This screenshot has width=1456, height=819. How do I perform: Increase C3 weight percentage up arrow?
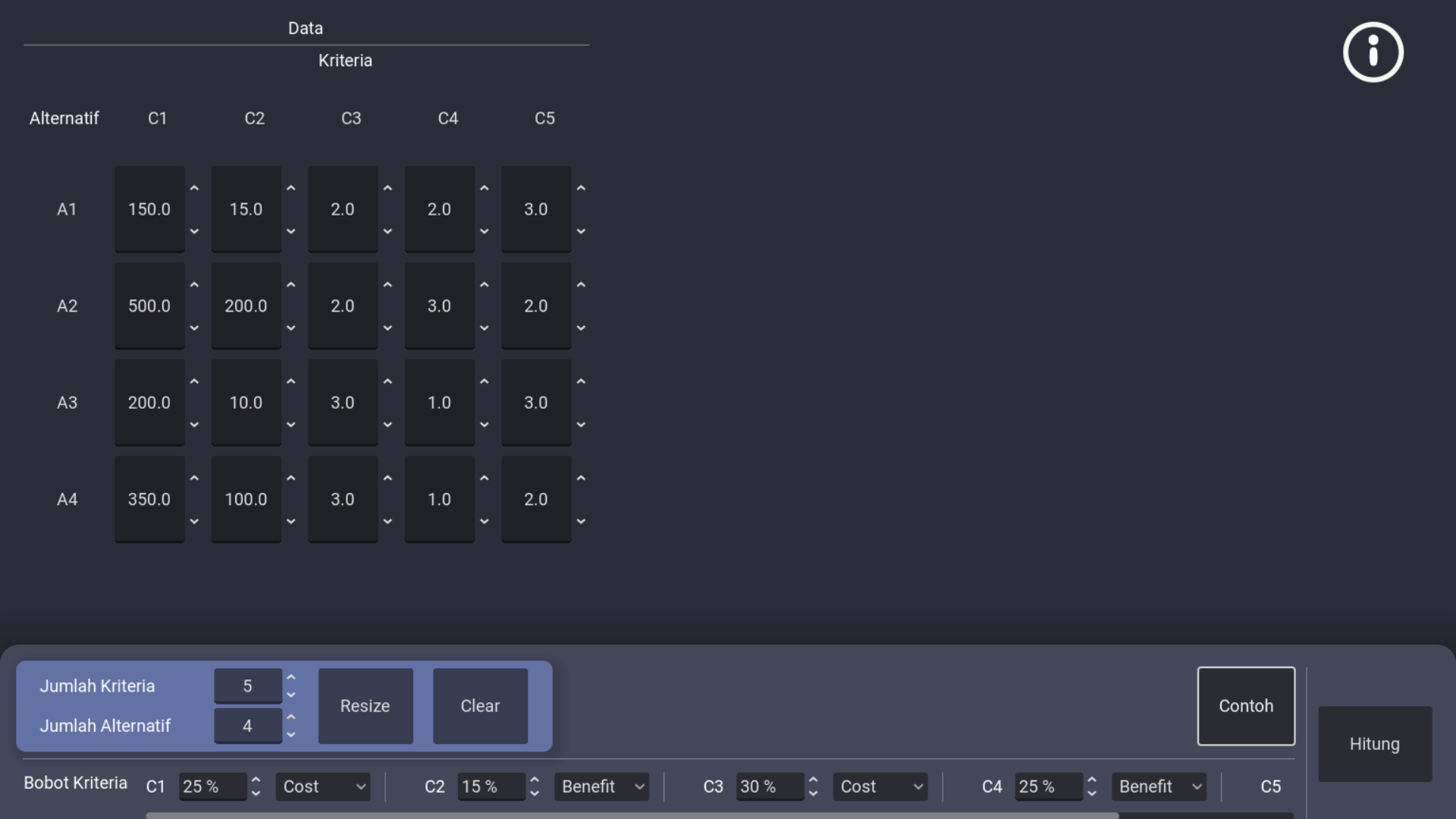click(x=813, y=780)
